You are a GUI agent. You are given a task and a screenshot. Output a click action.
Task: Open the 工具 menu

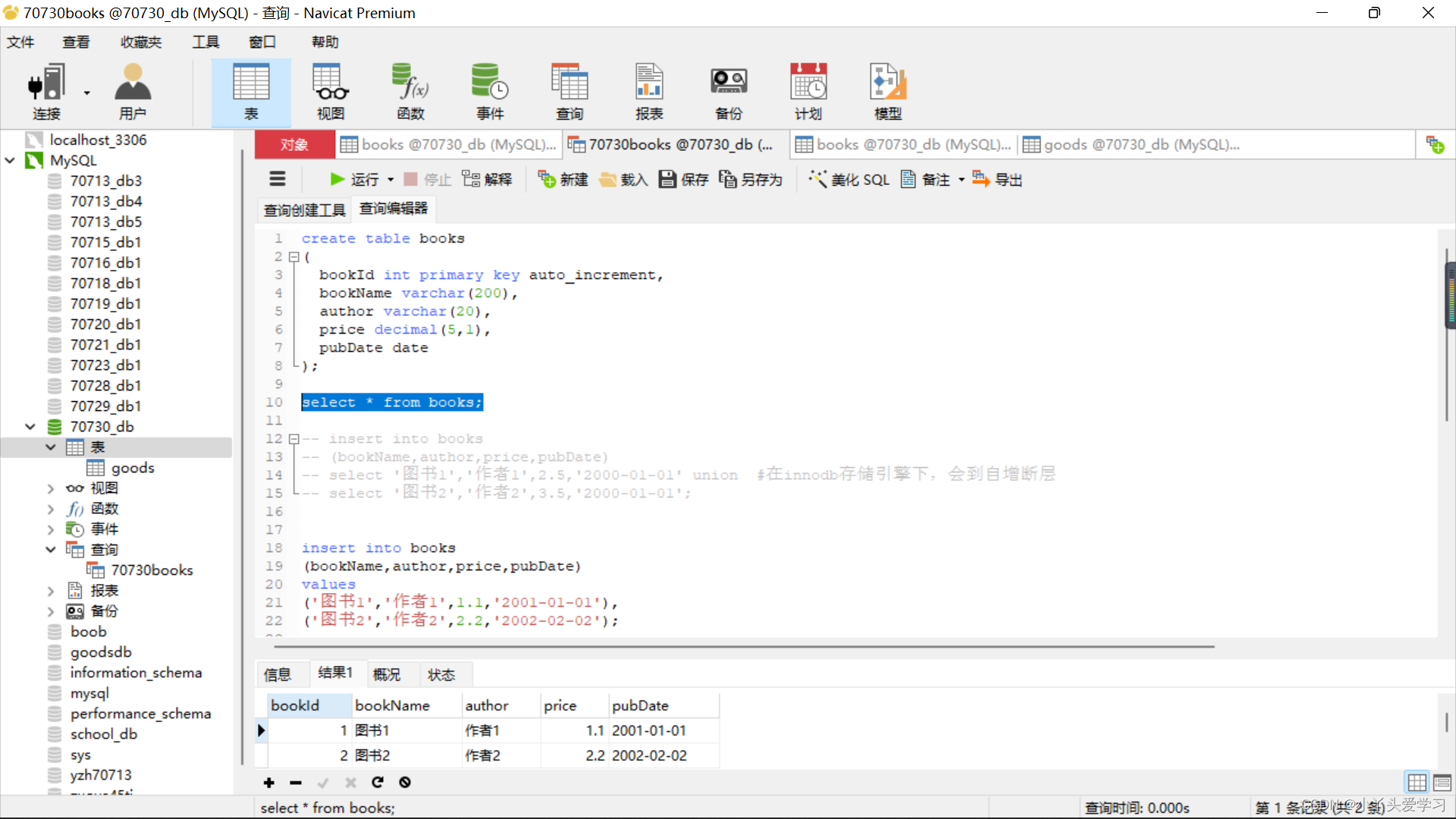[x=206, y=42]
